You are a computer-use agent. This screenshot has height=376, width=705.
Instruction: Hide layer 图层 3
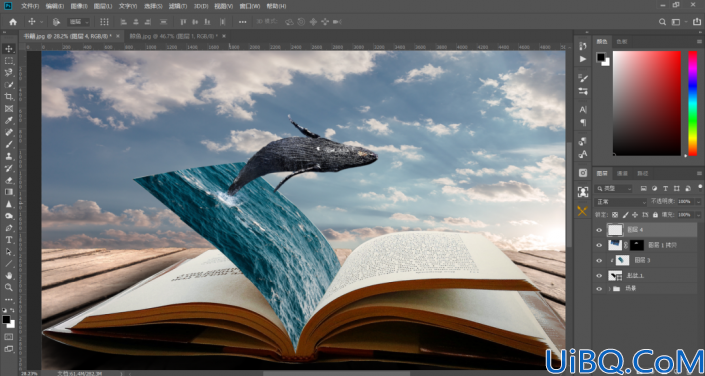point(599,260)
